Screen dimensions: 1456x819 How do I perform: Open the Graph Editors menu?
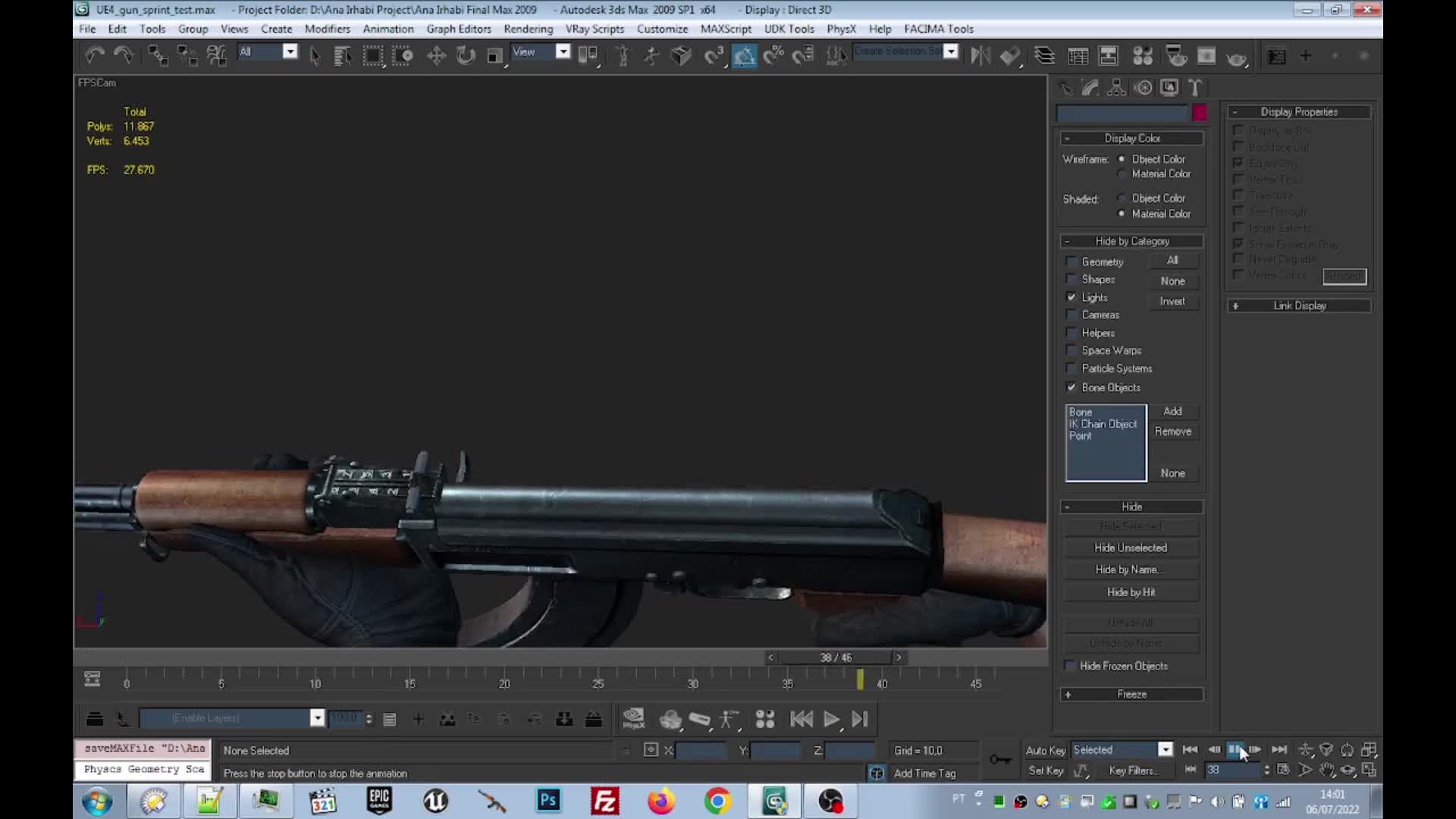tap(459, 29)
